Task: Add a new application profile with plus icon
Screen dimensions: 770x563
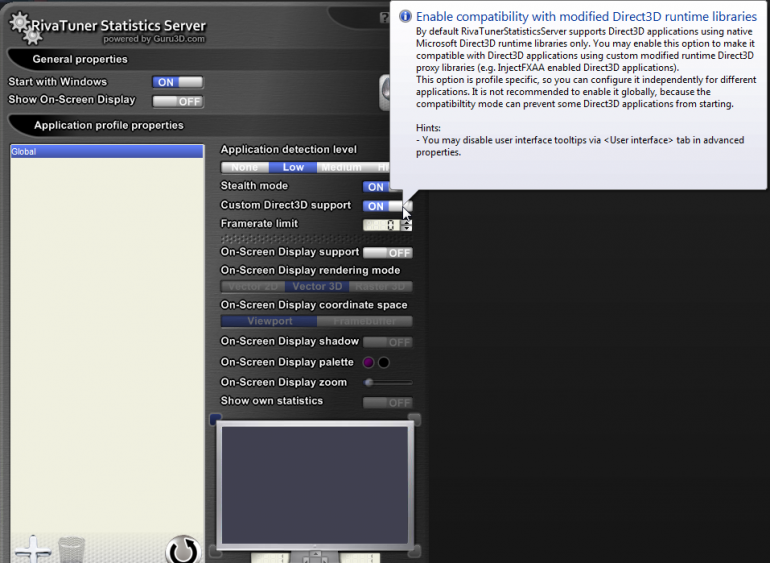Action: [33, 549]
